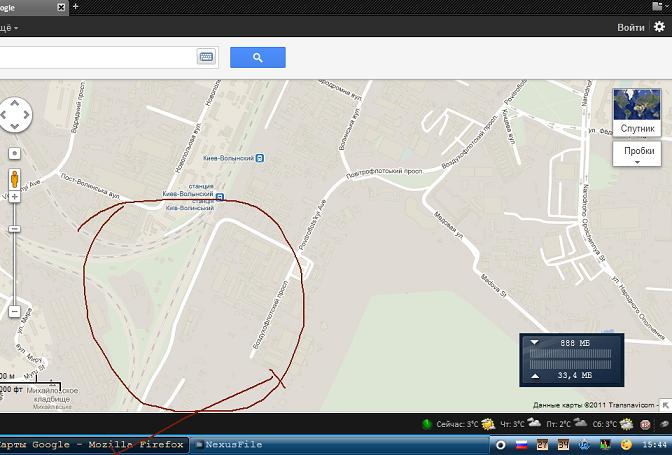Click the 888 МБ download counter
This screenshot has width=672, height=455.
tap(575, 343)
